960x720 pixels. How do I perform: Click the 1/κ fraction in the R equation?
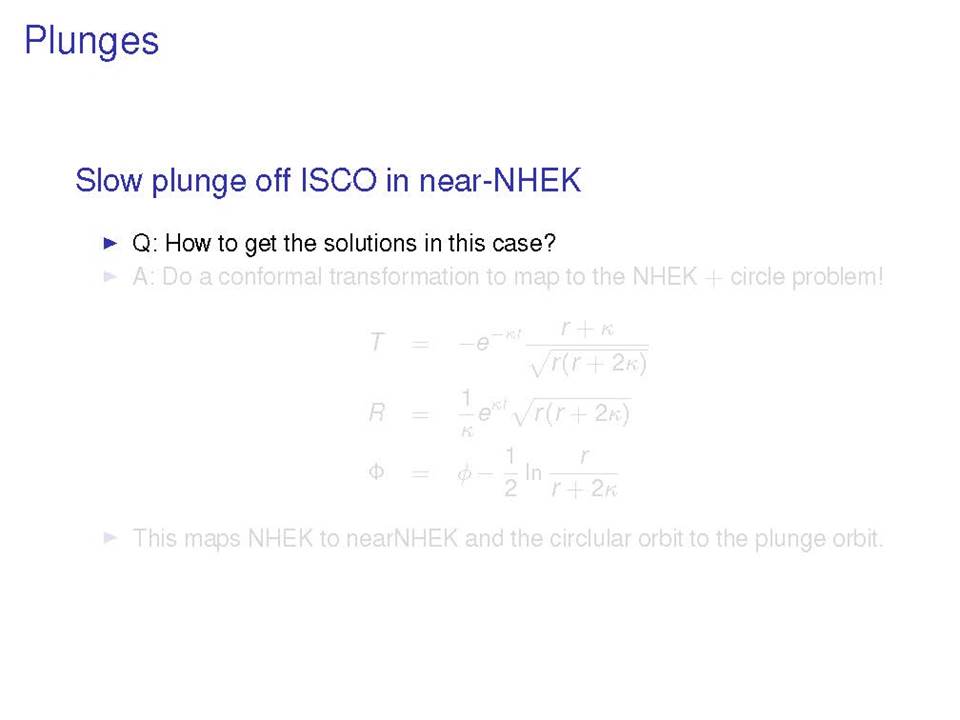point(467,413)
